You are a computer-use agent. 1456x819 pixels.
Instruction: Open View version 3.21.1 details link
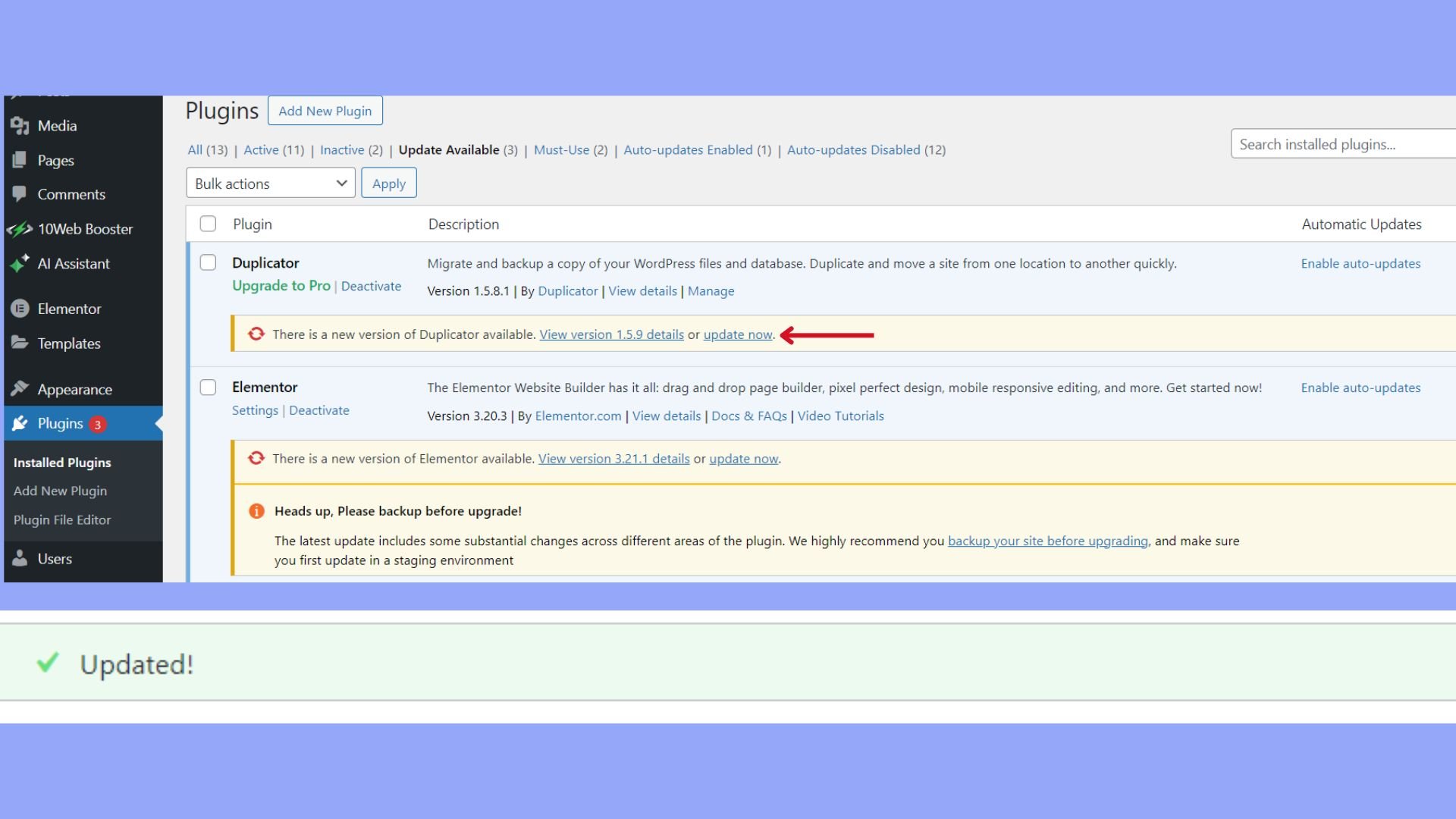[x=614, y=458]
